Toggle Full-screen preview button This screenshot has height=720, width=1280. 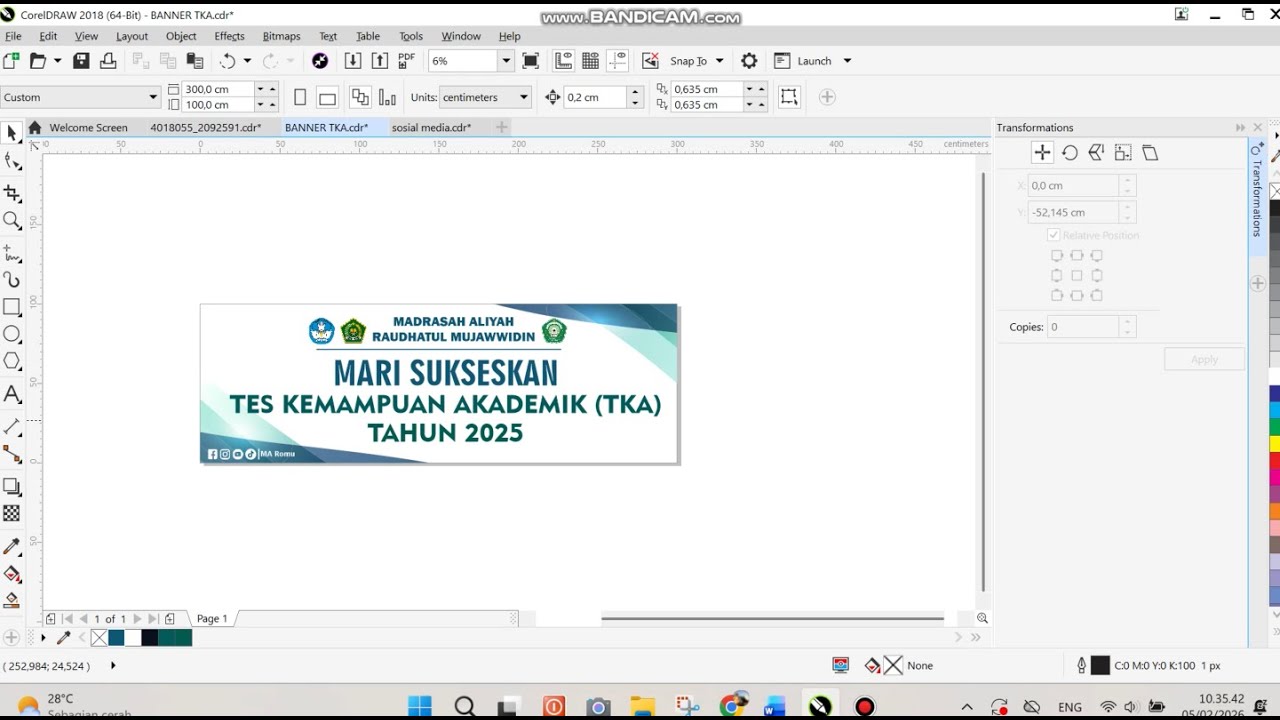pos(530,61)
